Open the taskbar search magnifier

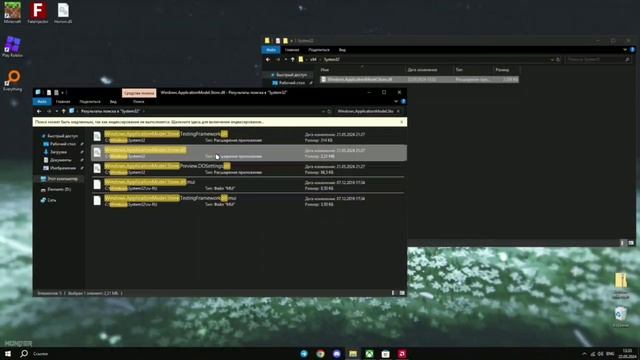click(x=24, y=353)
